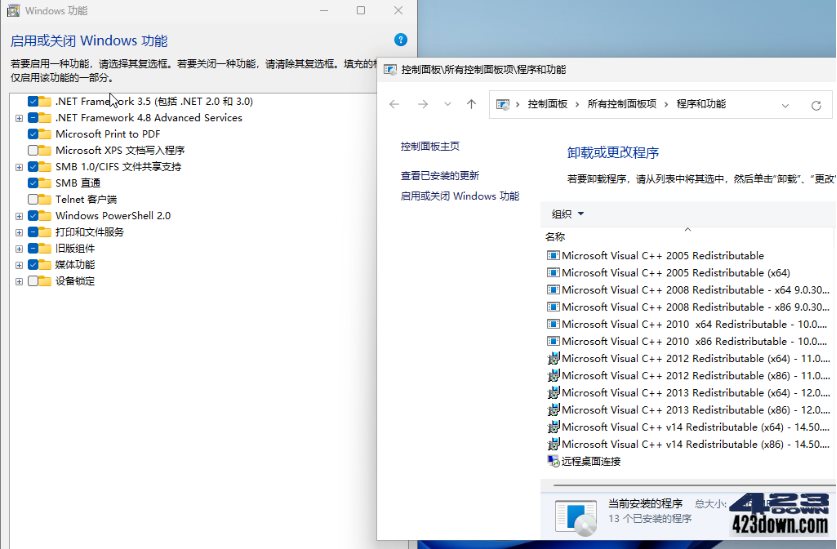
Task: Expand .NET Framework 4.8 Advanced Services node
Action: click(x=19, y=118)
